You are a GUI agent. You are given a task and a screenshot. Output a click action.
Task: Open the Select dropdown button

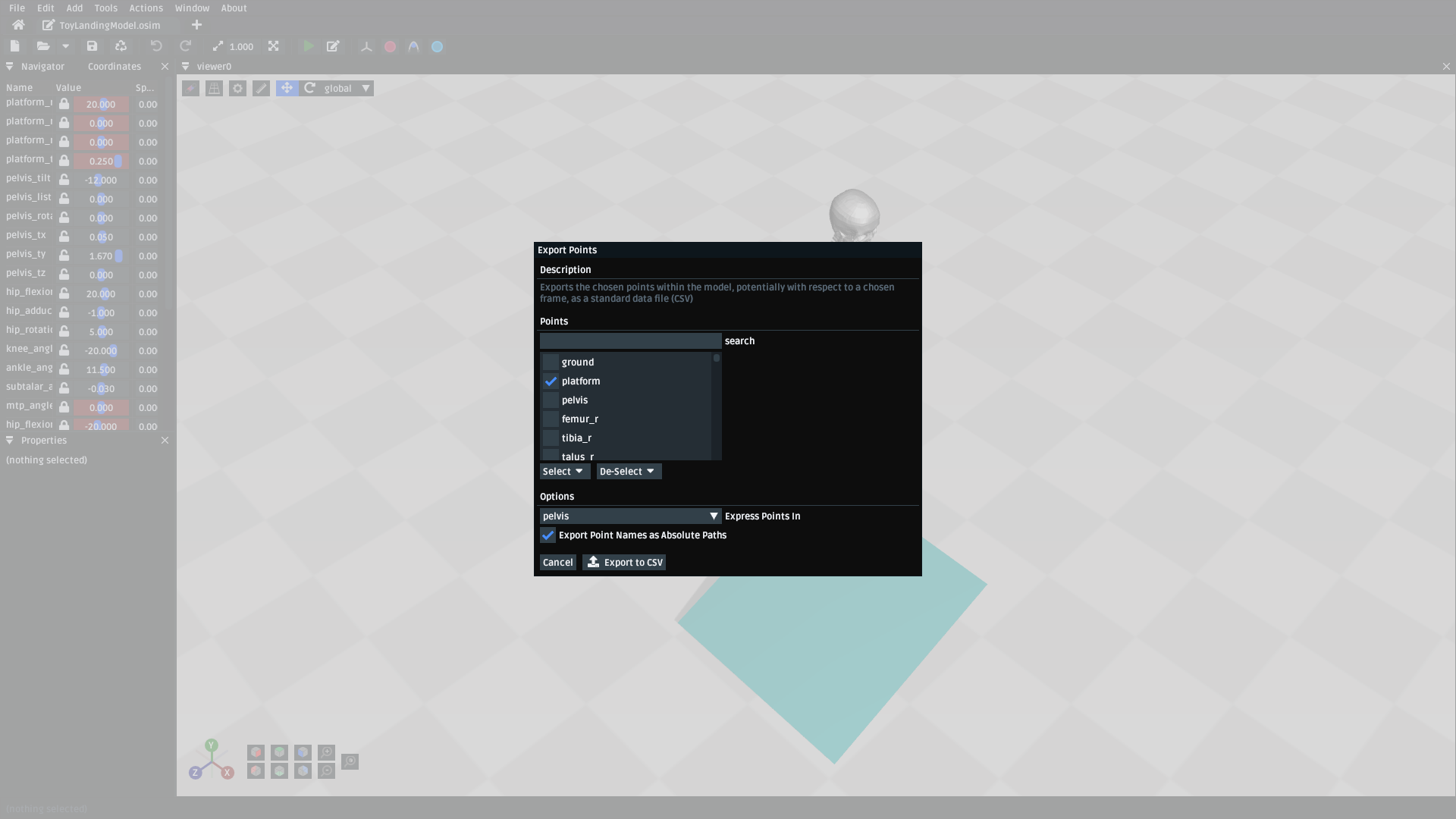point(563,472)
